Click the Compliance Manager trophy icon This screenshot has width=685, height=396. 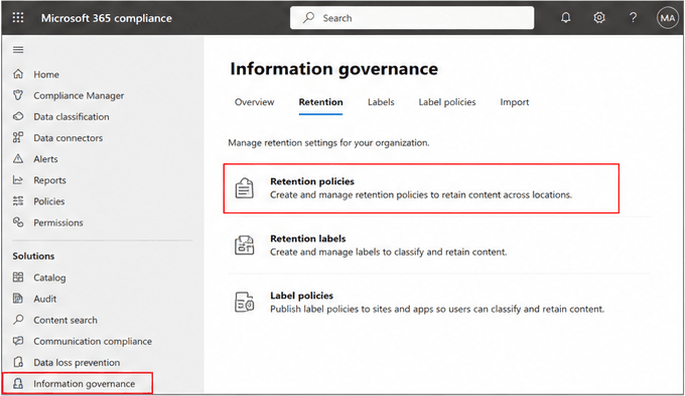pyautogui.click(x=18, y=95)
